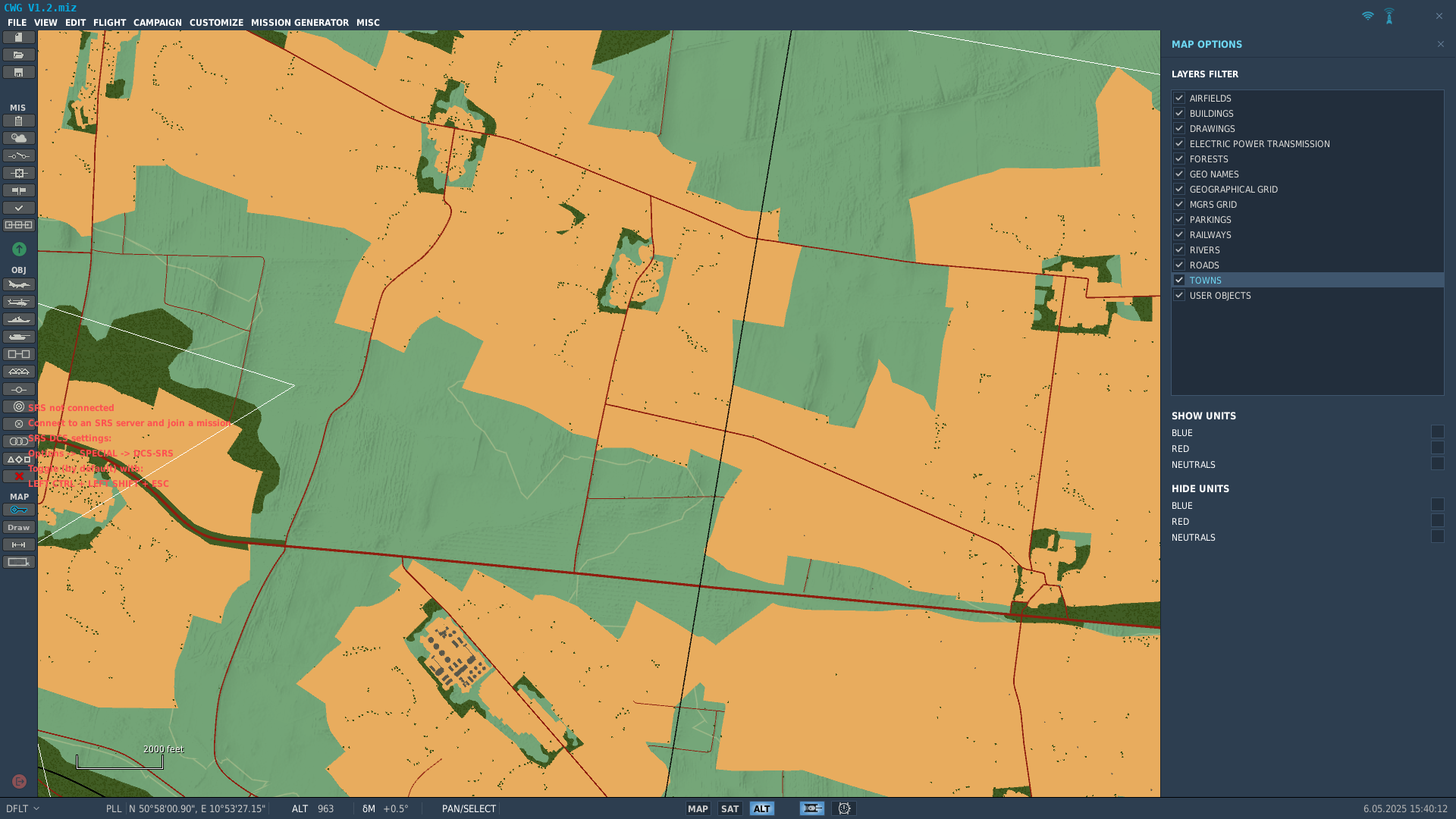The image size is (1456, 819).
Task: Click the three linked boxes icon
Action: point(18,225)
